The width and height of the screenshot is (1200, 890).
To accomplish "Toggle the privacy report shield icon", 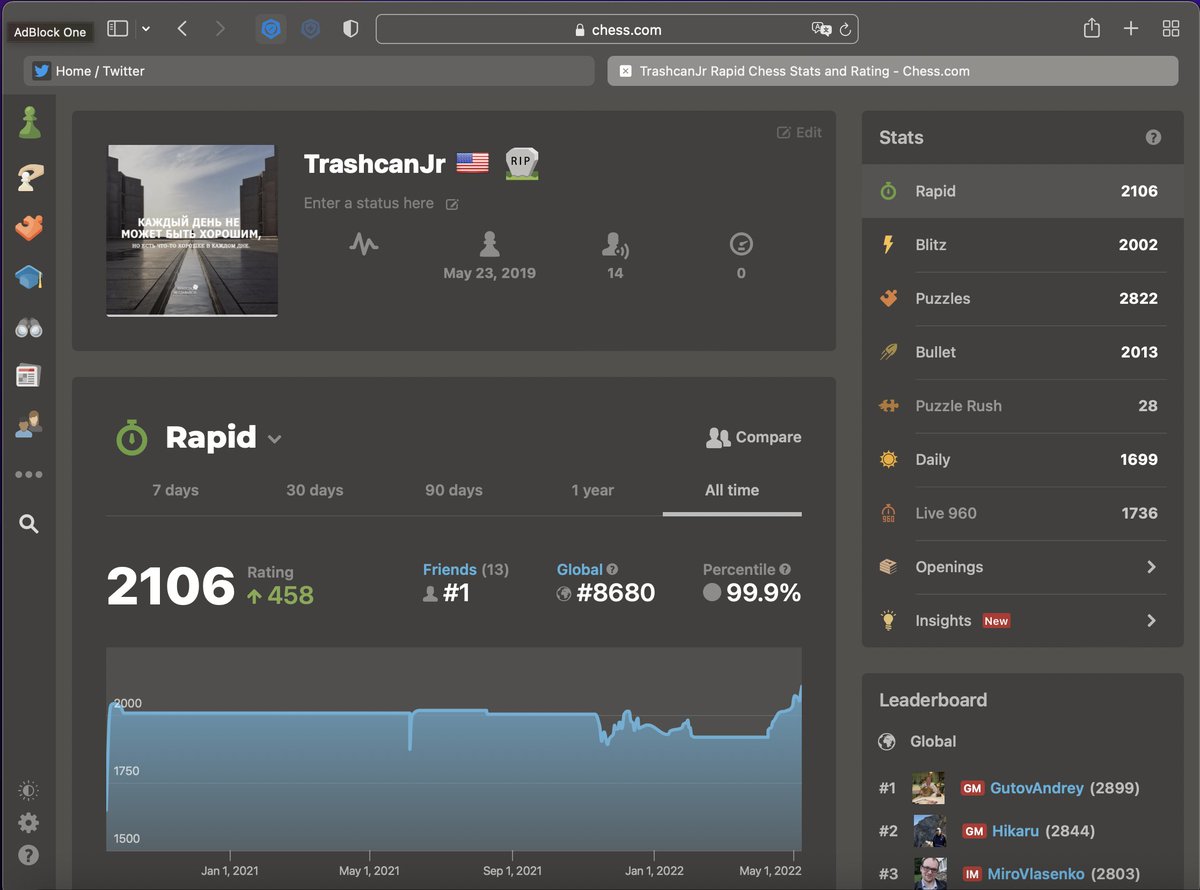I will (x=350, y=29).
